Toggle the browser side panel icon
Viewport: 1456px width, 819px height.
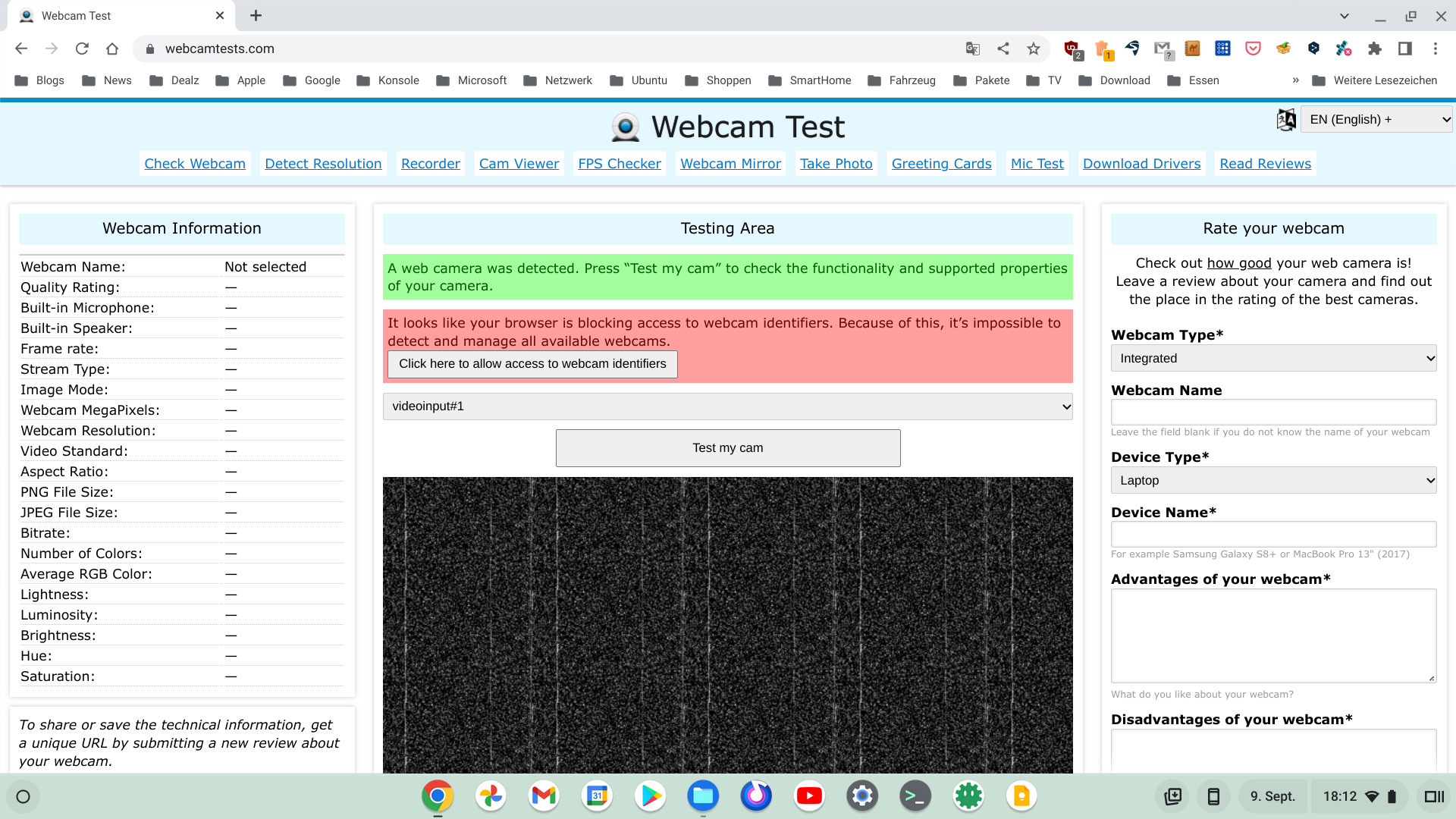[1404, 49]
